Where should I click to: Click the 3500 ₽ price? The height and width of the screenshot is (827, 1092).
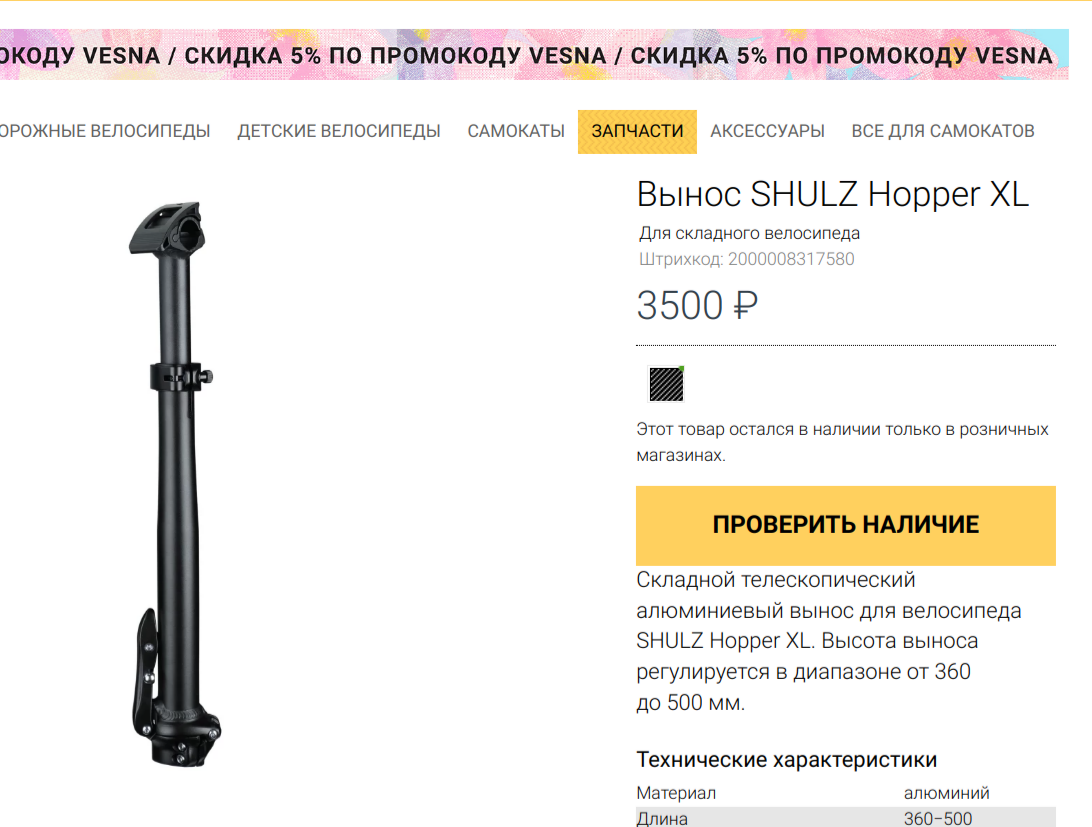(x=697, y=306)
